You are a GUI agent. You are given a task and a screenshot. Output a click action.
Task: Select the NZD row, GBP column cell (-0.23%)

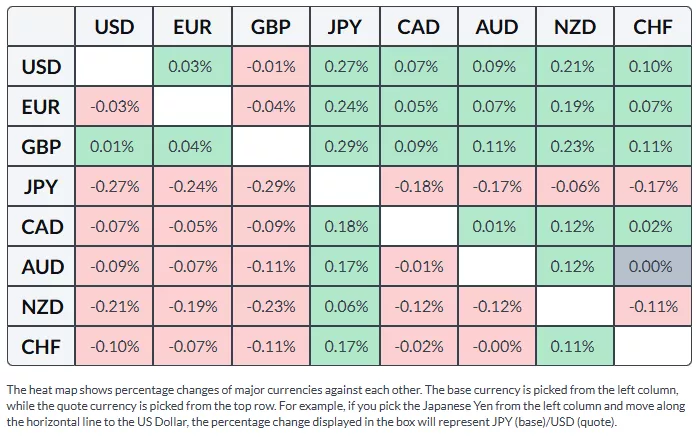coord(268,307)
